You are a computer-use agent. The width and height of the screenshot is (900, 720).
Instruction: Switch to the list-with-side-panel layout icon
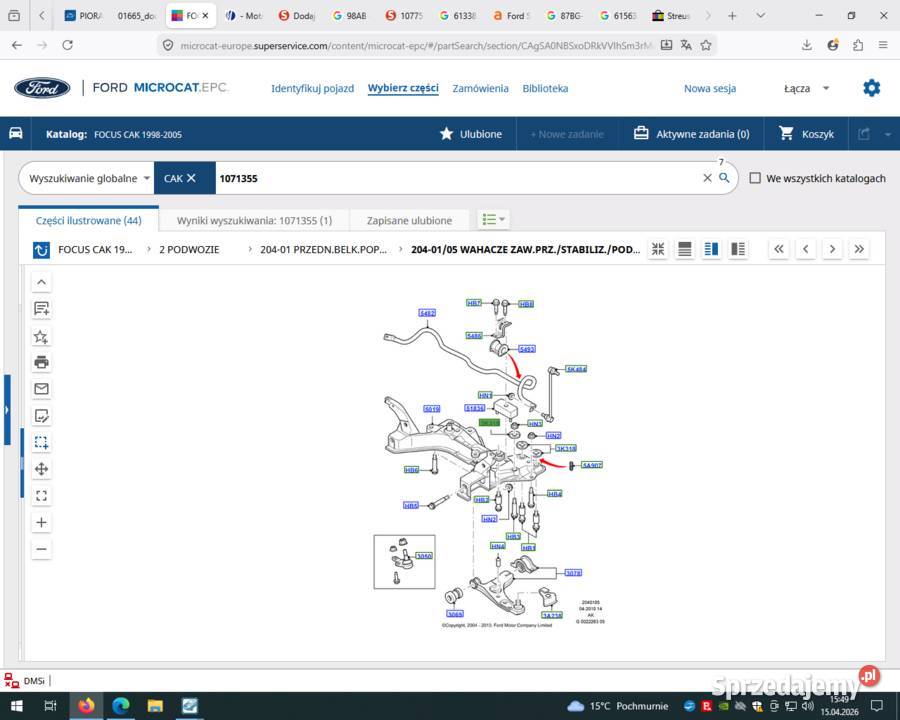(x=738, y=249)
